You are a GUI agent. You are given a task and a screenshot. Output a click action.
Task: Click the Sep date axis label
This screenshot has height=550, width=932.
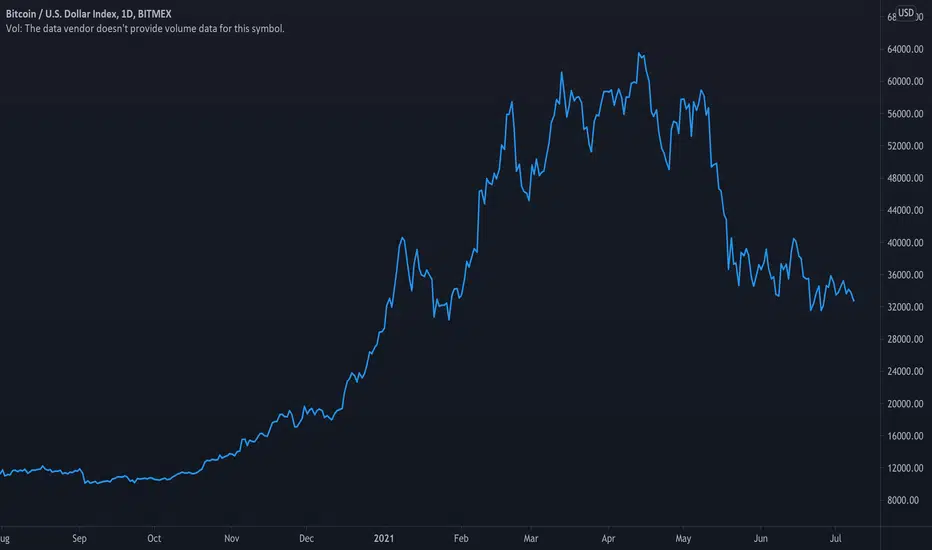79,538
